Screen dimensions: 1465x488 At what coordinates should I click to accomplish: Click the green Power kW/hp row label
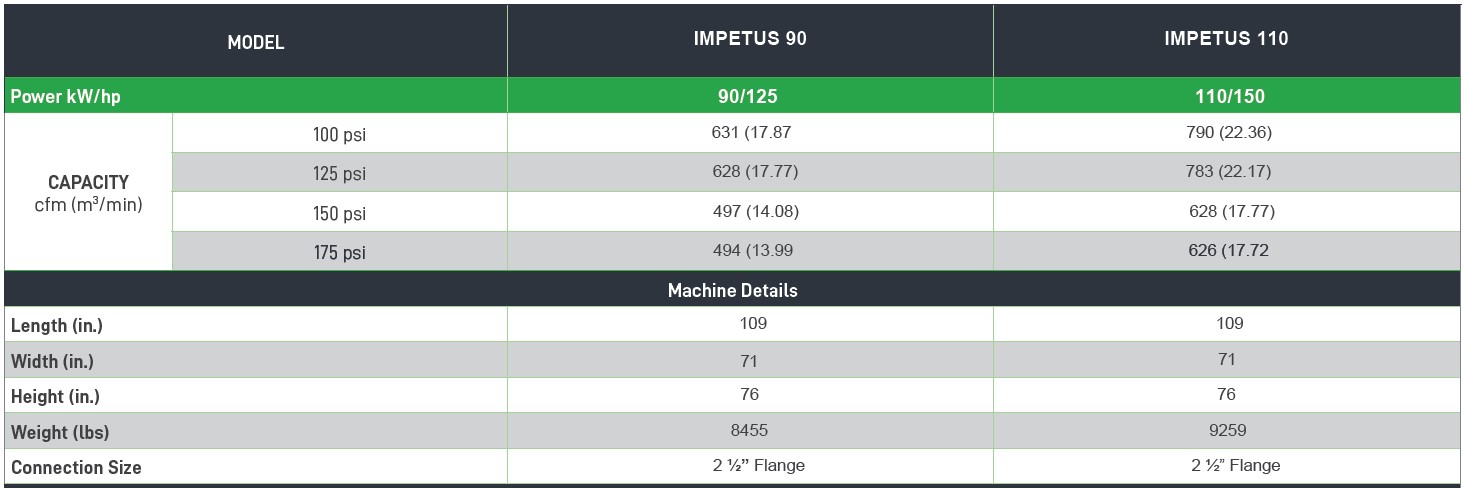pyautogui.click(x=66, y=97)
